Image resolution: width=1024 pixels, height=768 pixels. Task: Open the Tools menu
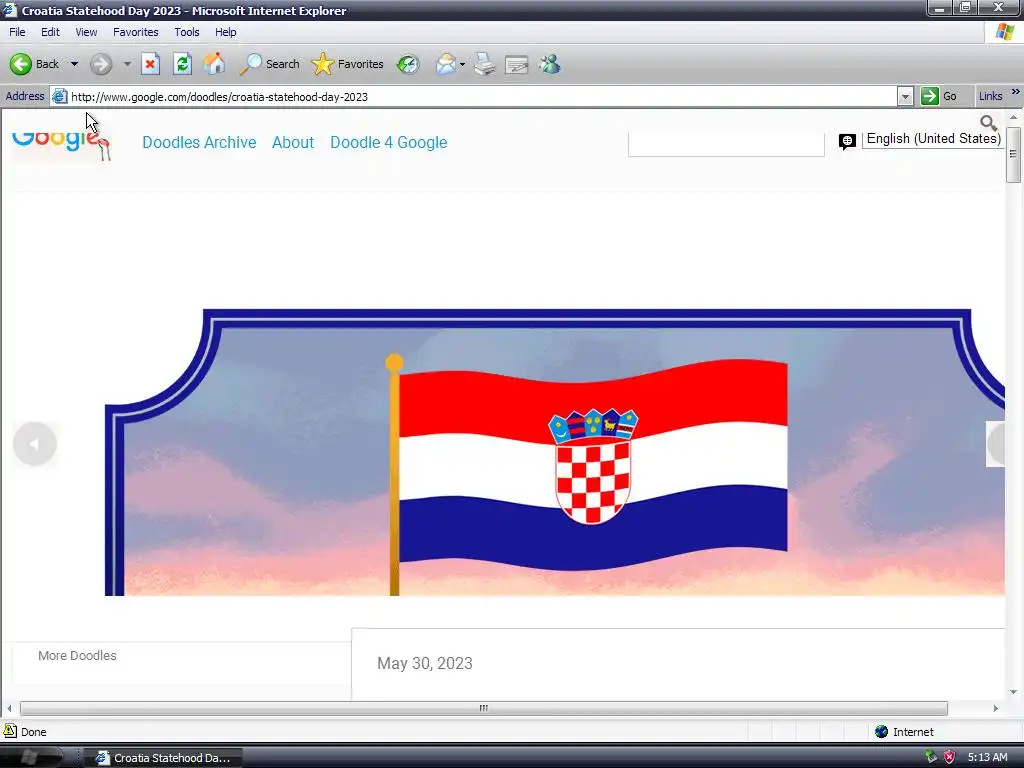click(187, 32)
